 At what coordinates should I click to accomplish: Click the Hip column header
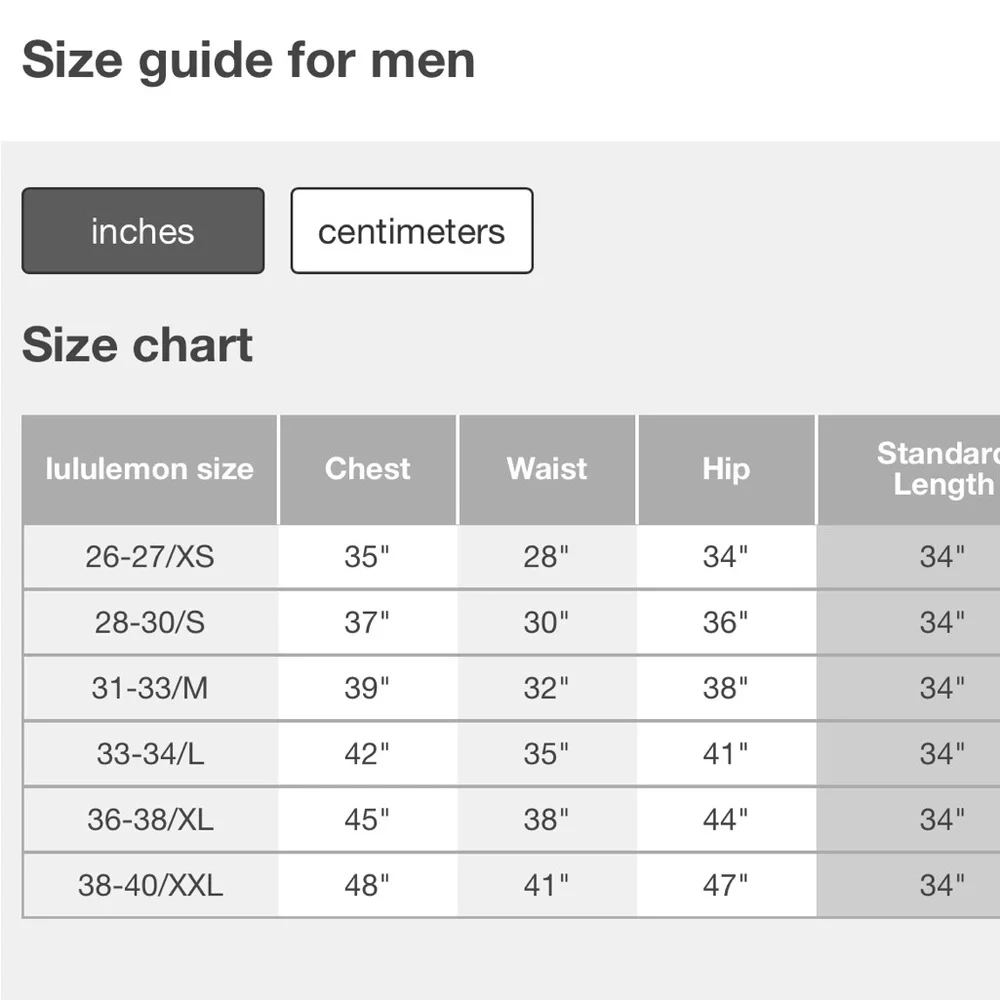click(x=726, y=469)
